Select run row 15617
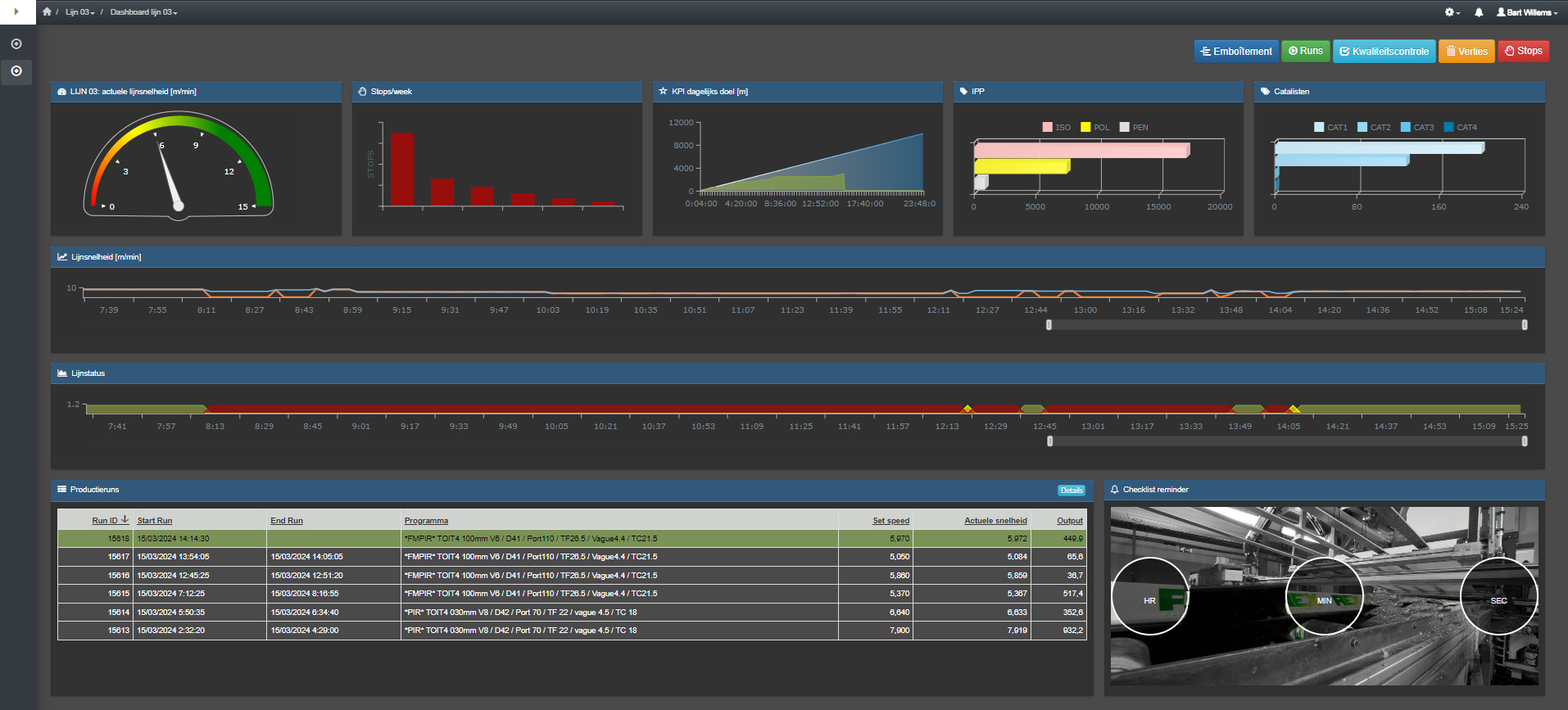Screen dimensions: 1568x710 pos(572,557)
